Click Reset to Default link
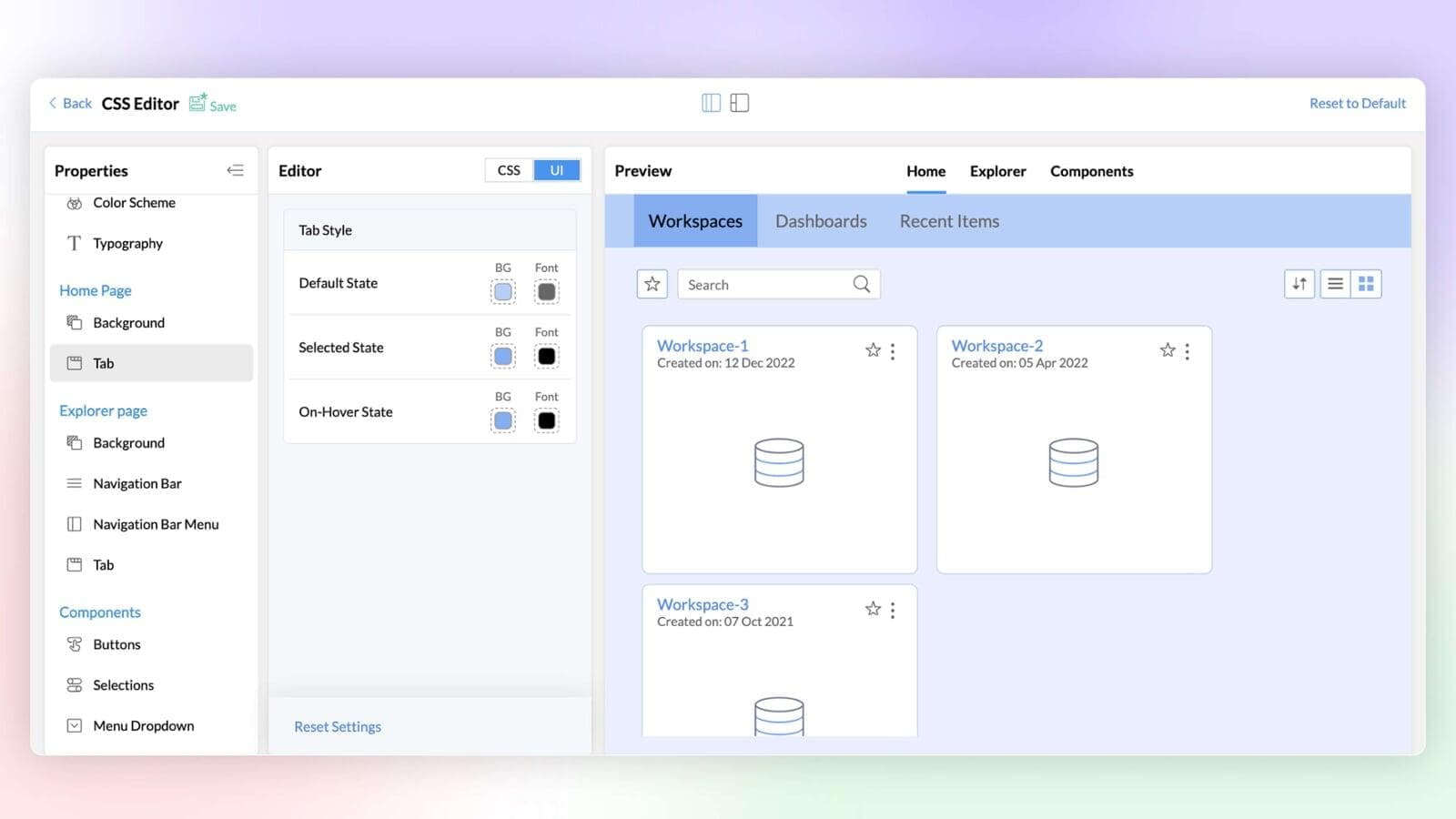 [x=1358, y=104]
